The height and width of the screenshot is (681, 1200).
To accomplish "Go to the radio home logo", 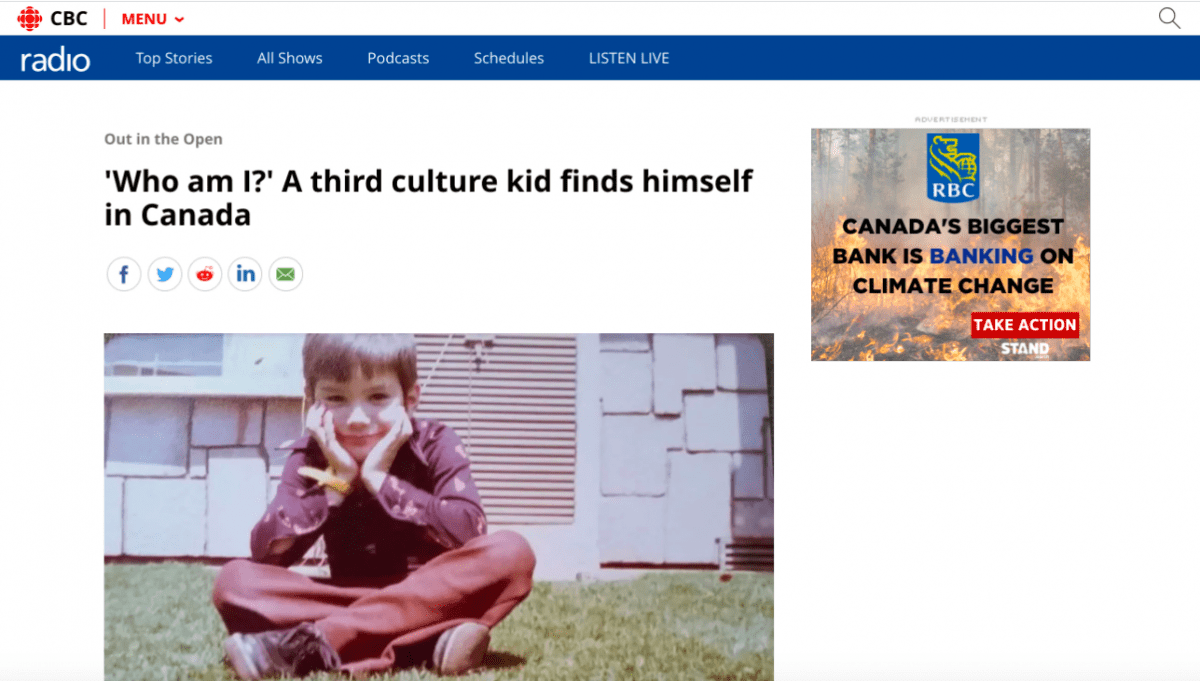I will coord(55,59).
